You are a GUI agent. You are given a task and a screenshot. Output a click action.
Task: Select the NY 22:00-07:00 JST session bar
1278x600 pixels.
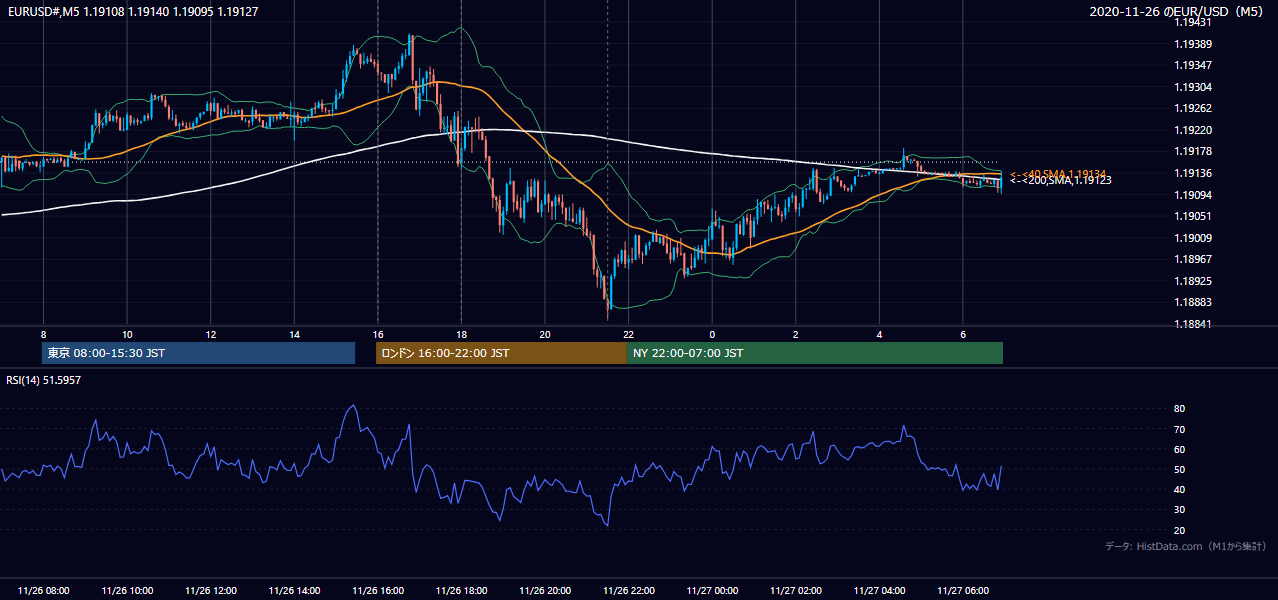point(815,353)
